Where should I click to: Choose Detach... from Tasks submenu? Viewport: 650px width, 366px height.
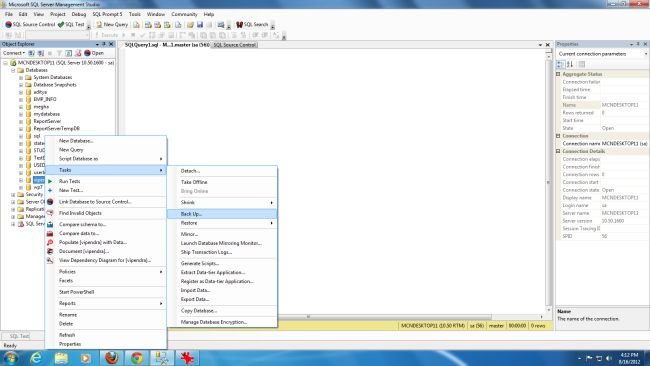tap(222, 171)
